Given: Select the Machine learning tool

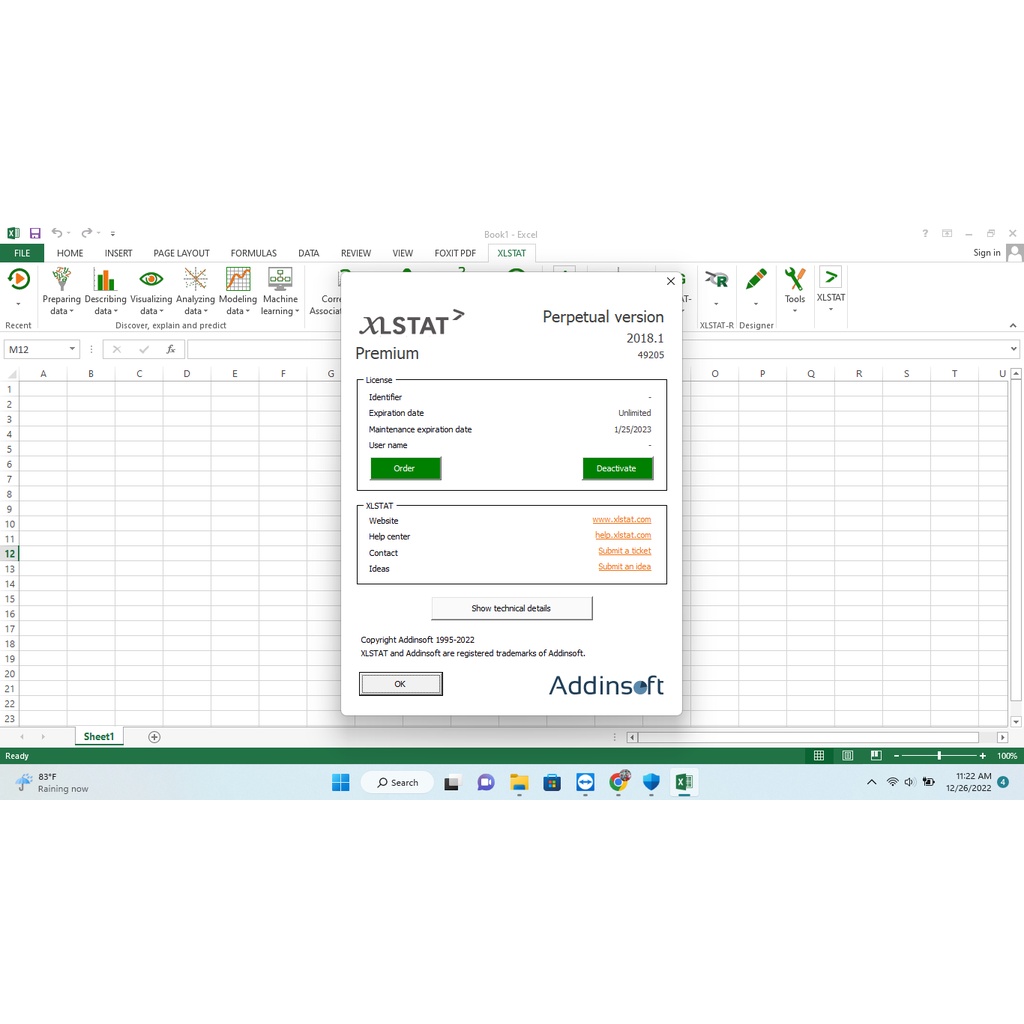Looking at the screenshot, I should [280, 292].
